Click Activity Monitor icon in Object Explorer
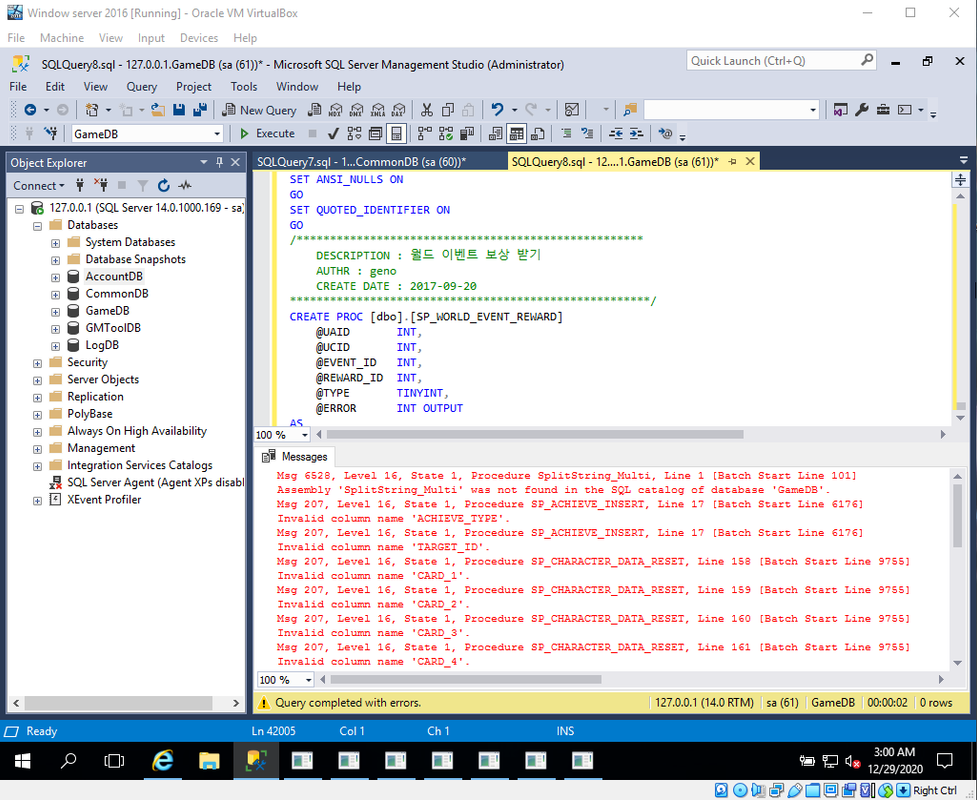The image size is (977, 800). tap(184, 186)
